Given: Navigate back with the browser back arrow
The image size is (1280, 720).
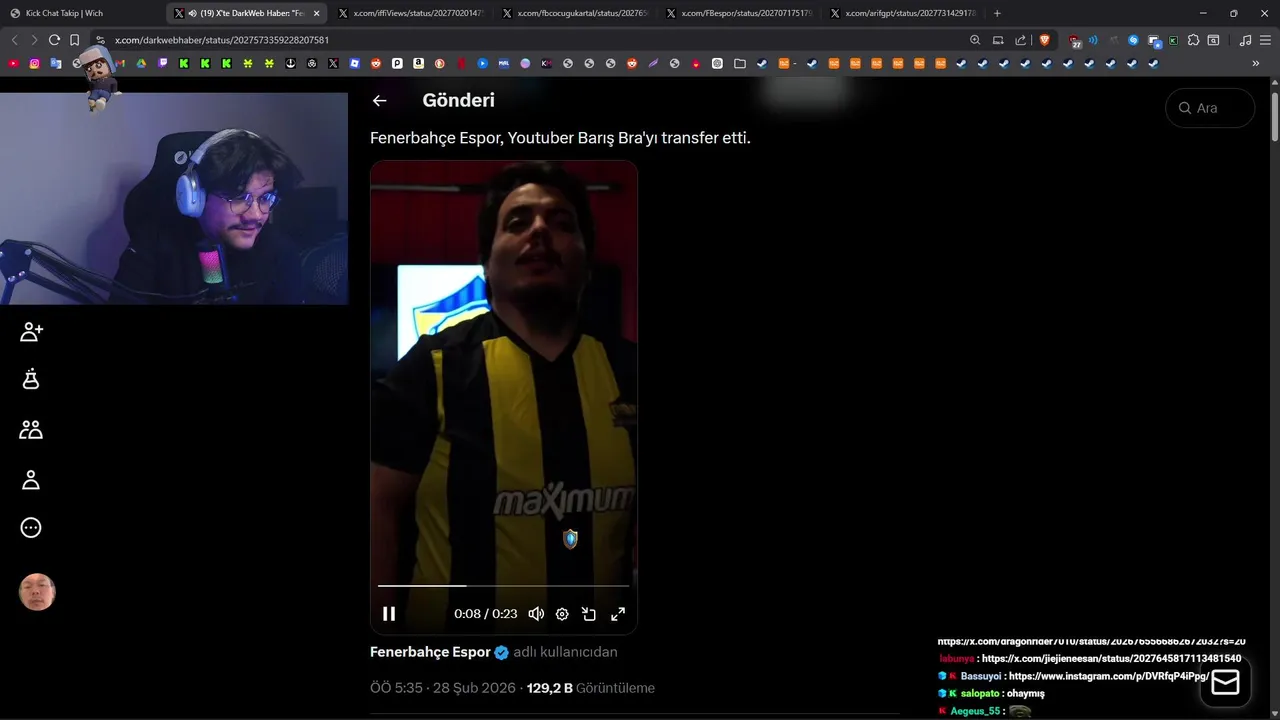Looking at the screenshot, I should click(14, 40).
